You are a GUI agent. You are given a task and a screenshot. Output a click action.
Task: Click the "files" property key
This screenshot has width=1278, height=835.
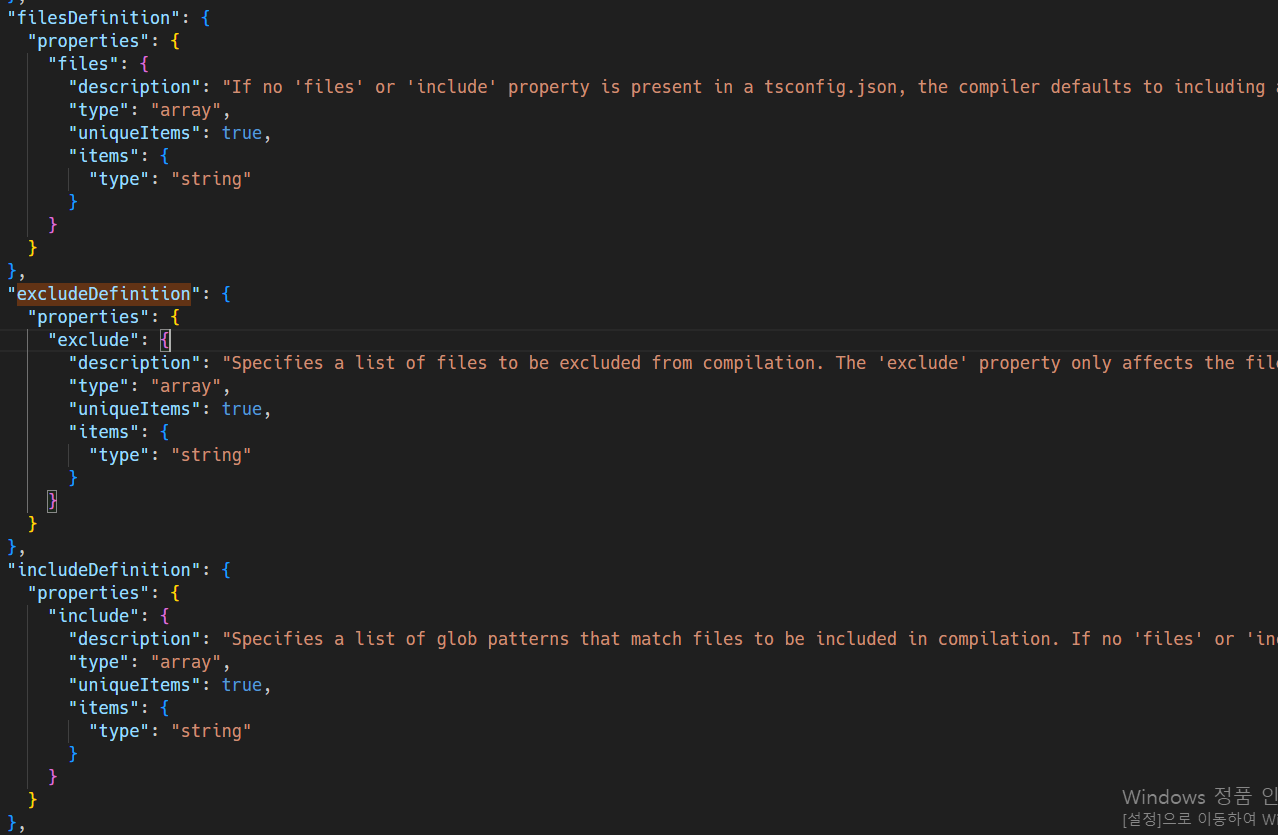(84, 64)
